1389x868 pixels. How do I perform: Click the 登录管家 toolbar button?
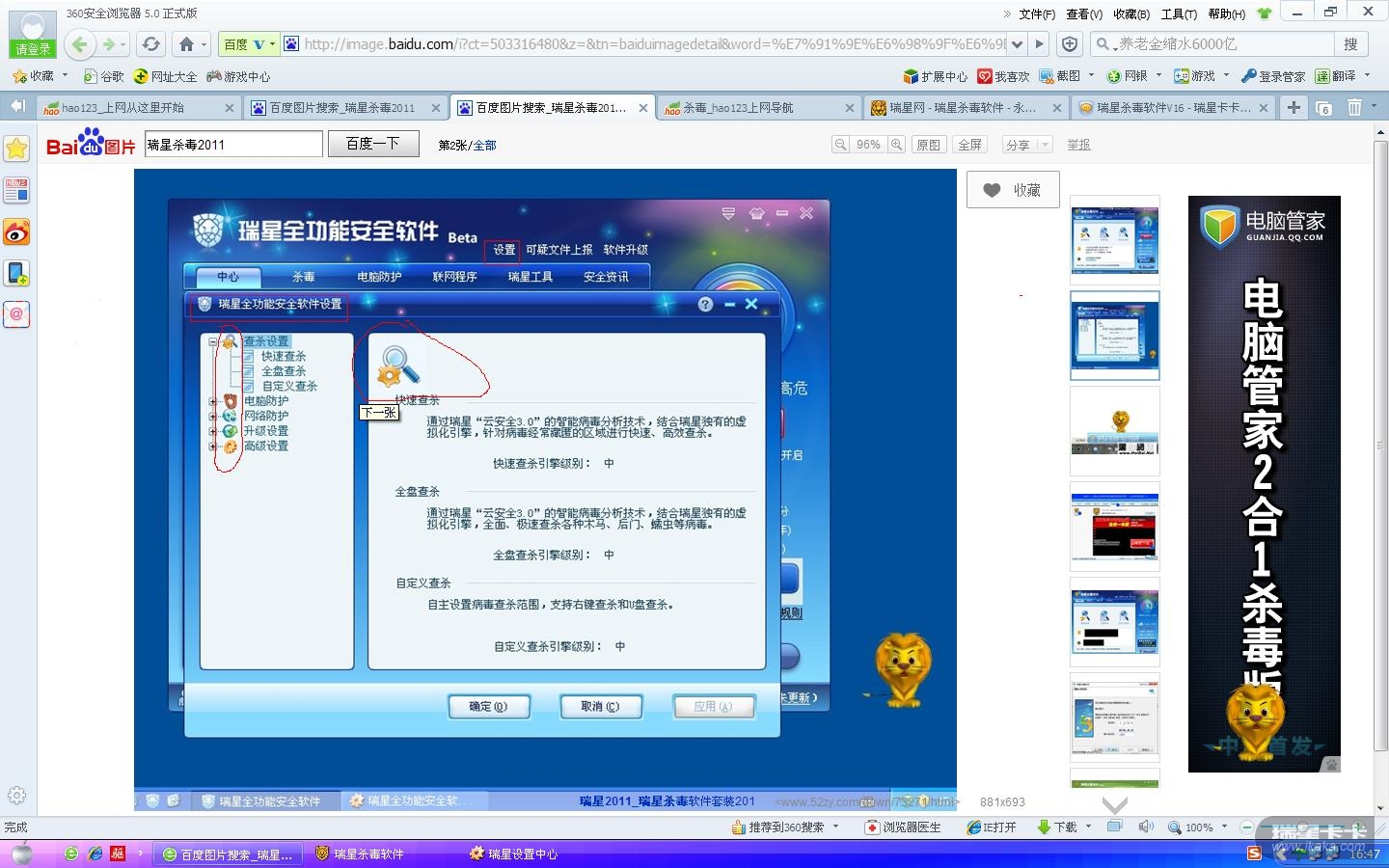[1273, 76]
